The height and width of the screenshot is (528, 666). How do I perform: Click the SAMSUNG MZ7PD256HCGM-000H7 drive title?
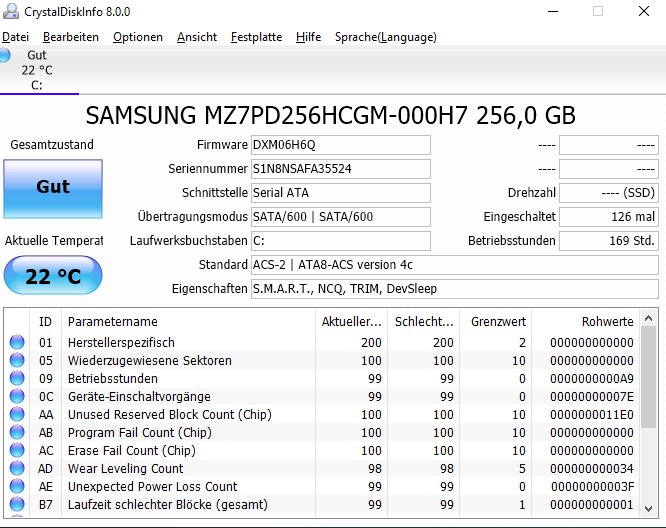point(330,115)
